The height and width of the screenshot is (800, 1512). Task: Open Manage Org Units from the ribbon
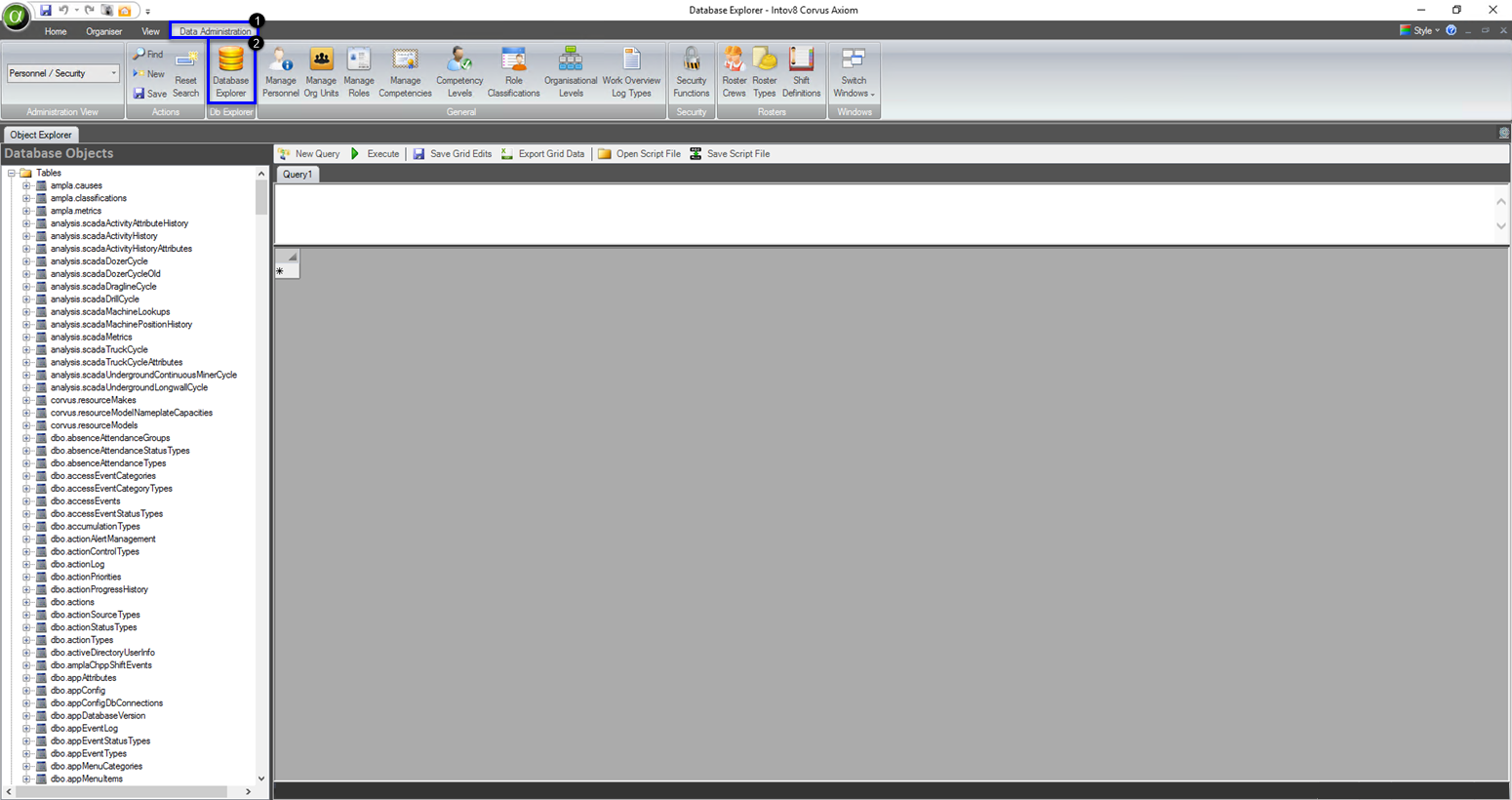click(x=321, y=72)
